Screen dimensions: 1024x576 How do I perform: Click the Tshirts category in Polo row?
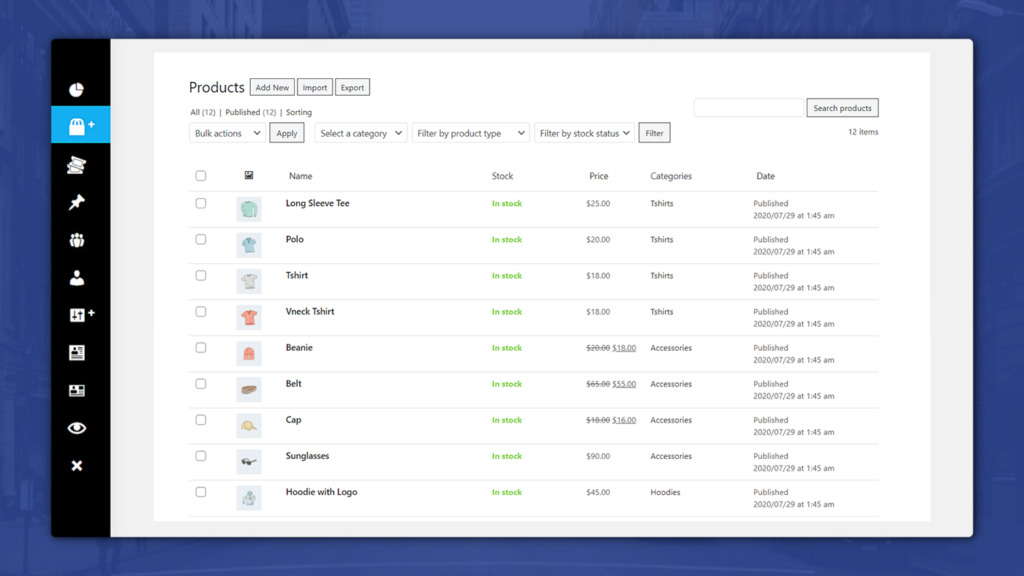[662, 240]
